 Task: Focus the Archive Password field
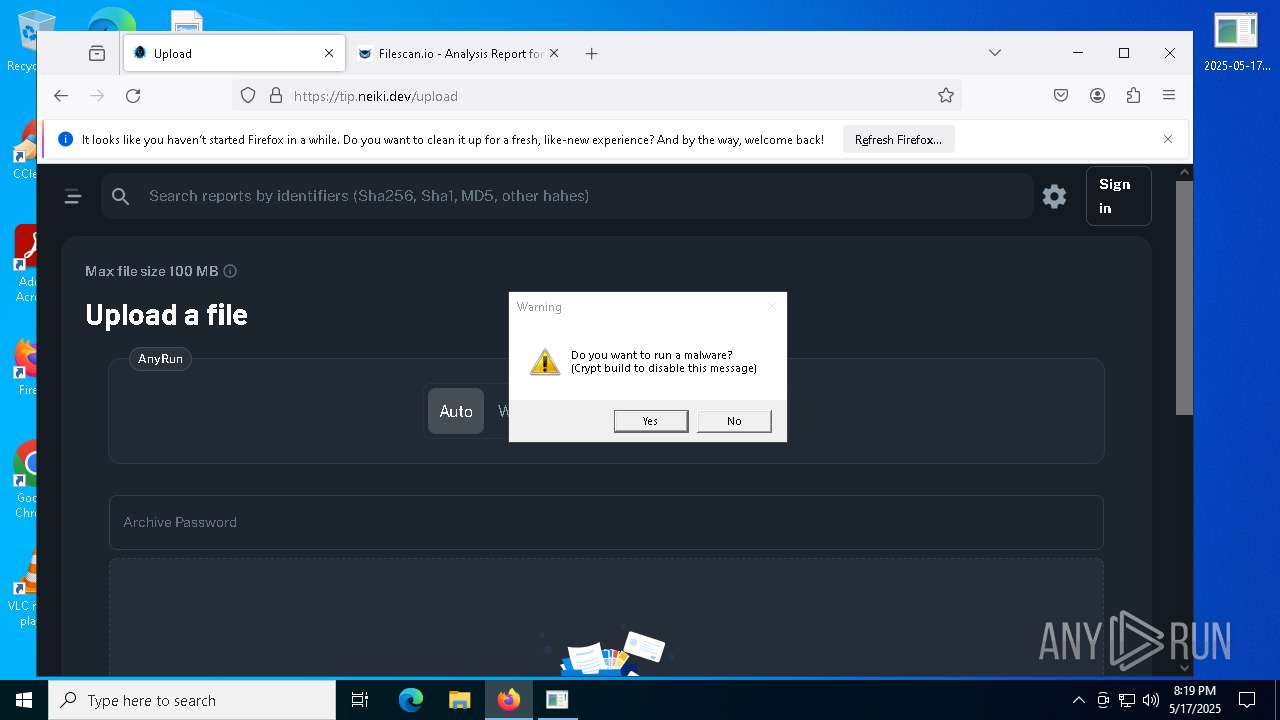606,522
